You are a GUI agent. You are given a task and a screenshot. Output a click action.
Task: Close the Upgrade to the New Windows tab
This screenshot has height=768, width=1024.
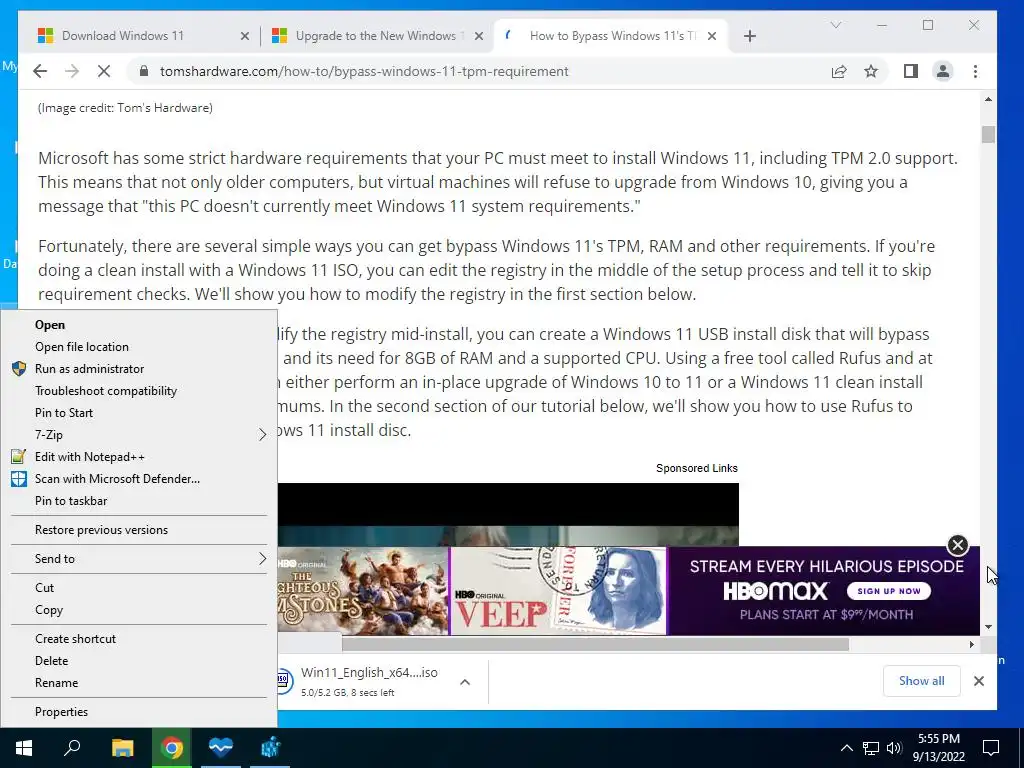click(x=479, y=36)
